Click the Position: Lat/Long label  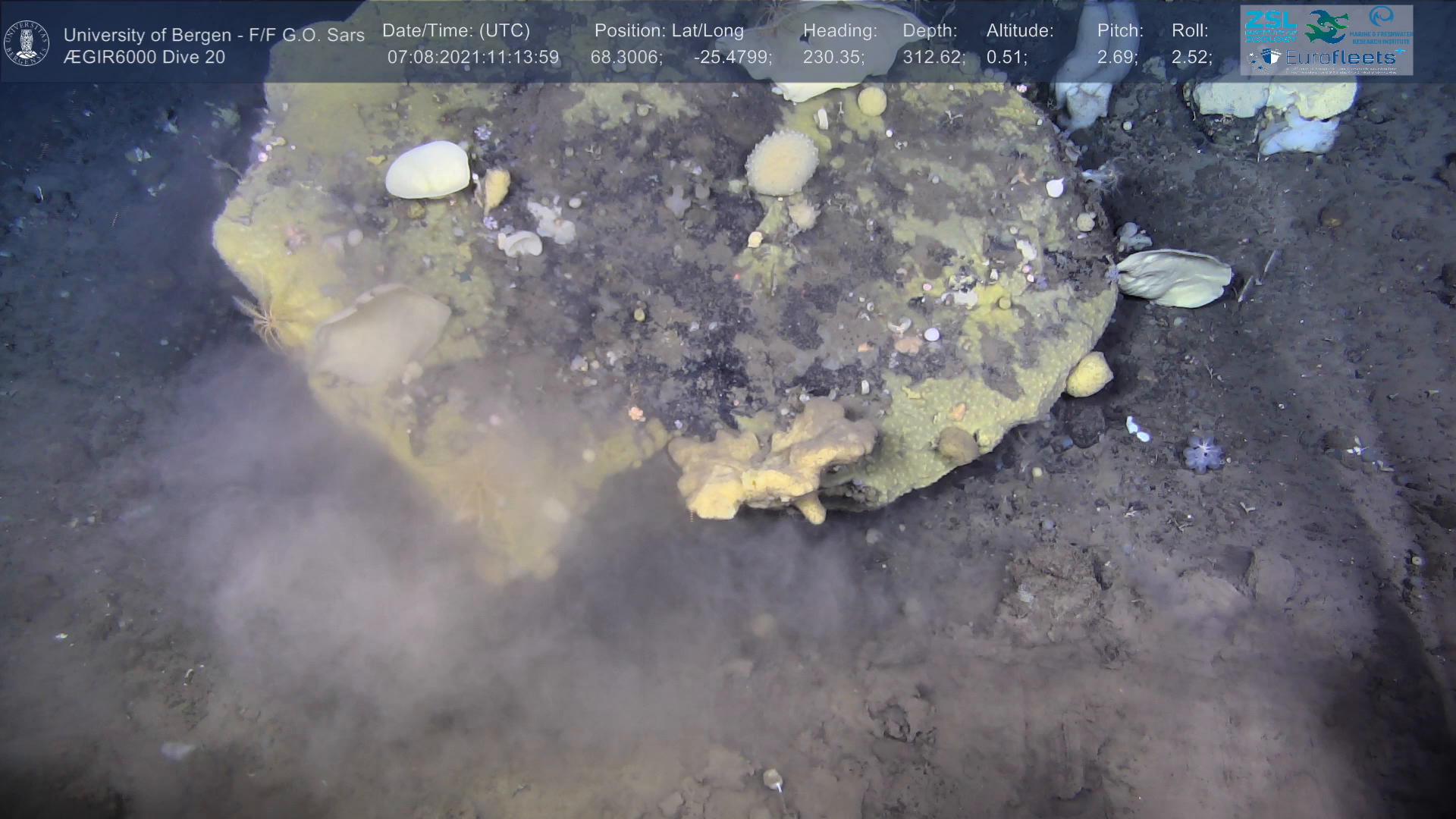[669, 31]
